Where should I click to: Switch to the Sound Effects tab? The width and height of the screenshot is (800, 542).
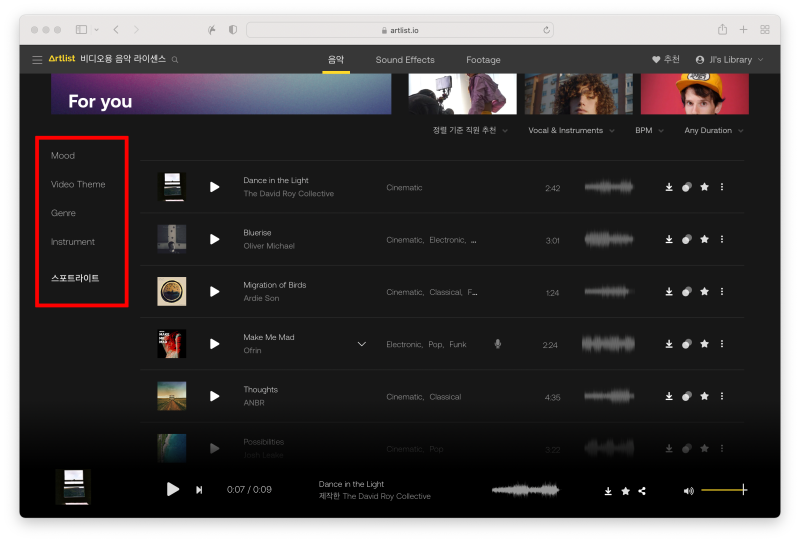405,60
